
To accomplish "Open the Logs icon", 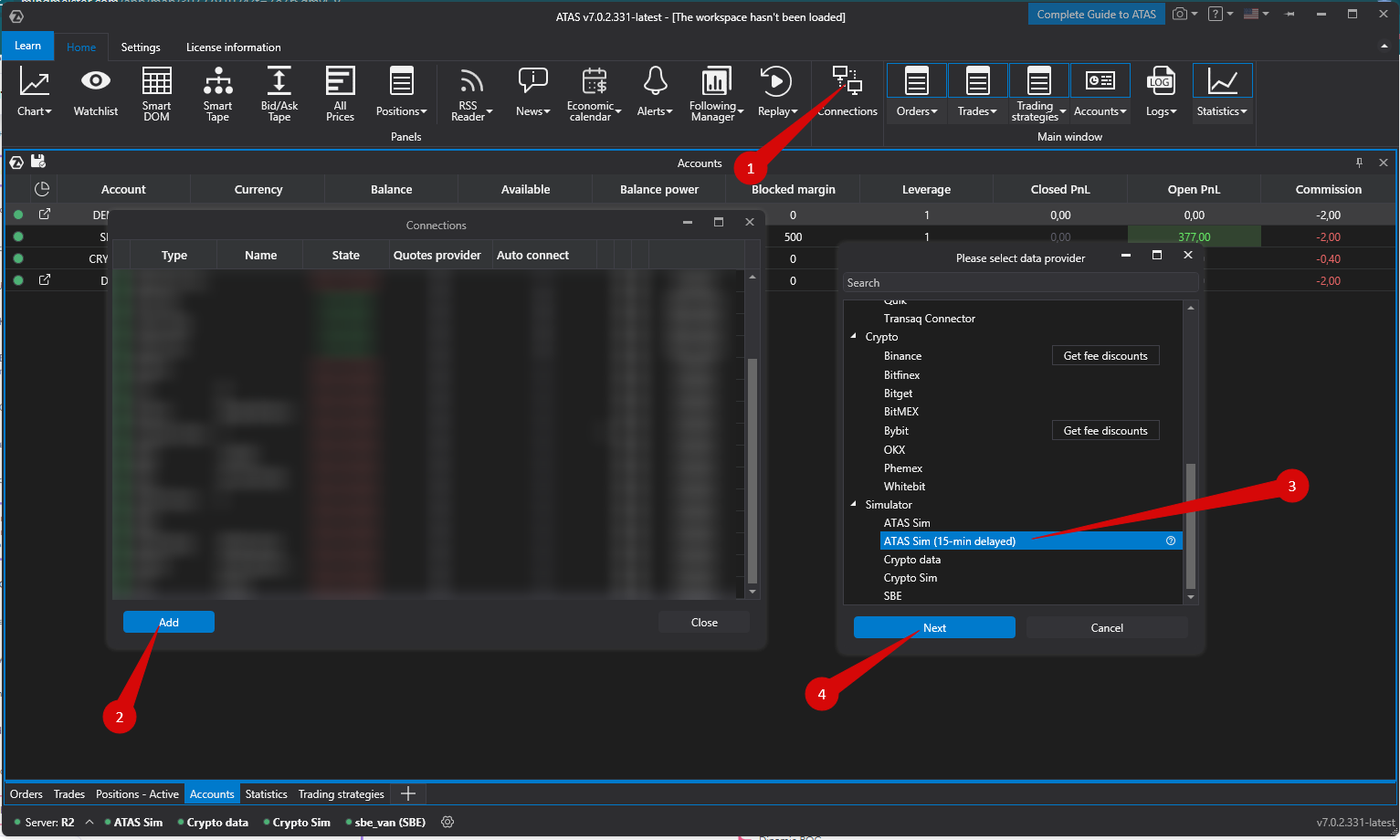I will [x=1161, y=81].
